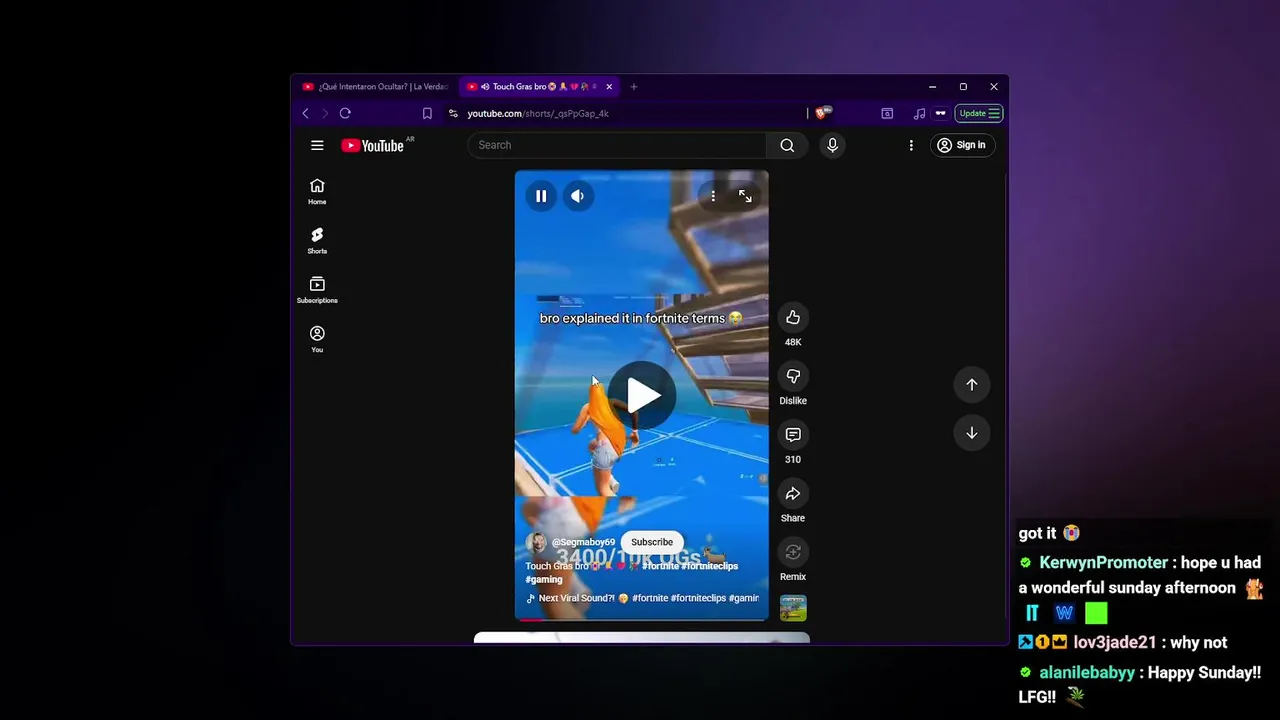Open a new browser tab

click(x=633, y=87)
